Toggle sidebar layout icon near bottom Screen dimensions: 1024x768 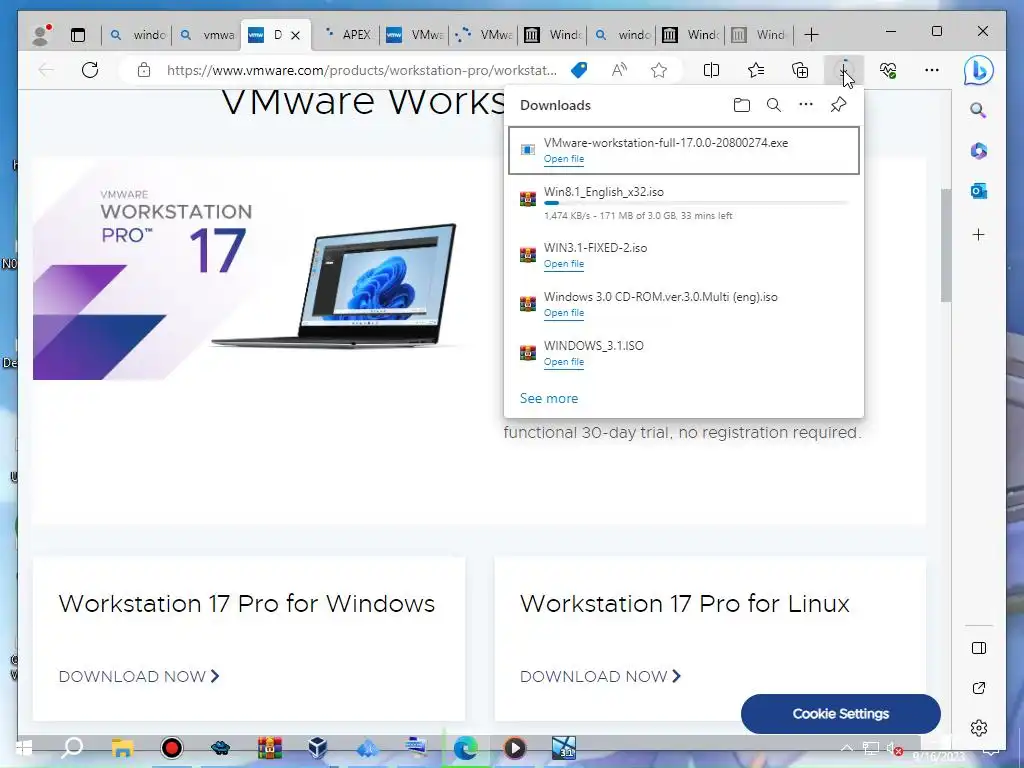coord(978,648)
